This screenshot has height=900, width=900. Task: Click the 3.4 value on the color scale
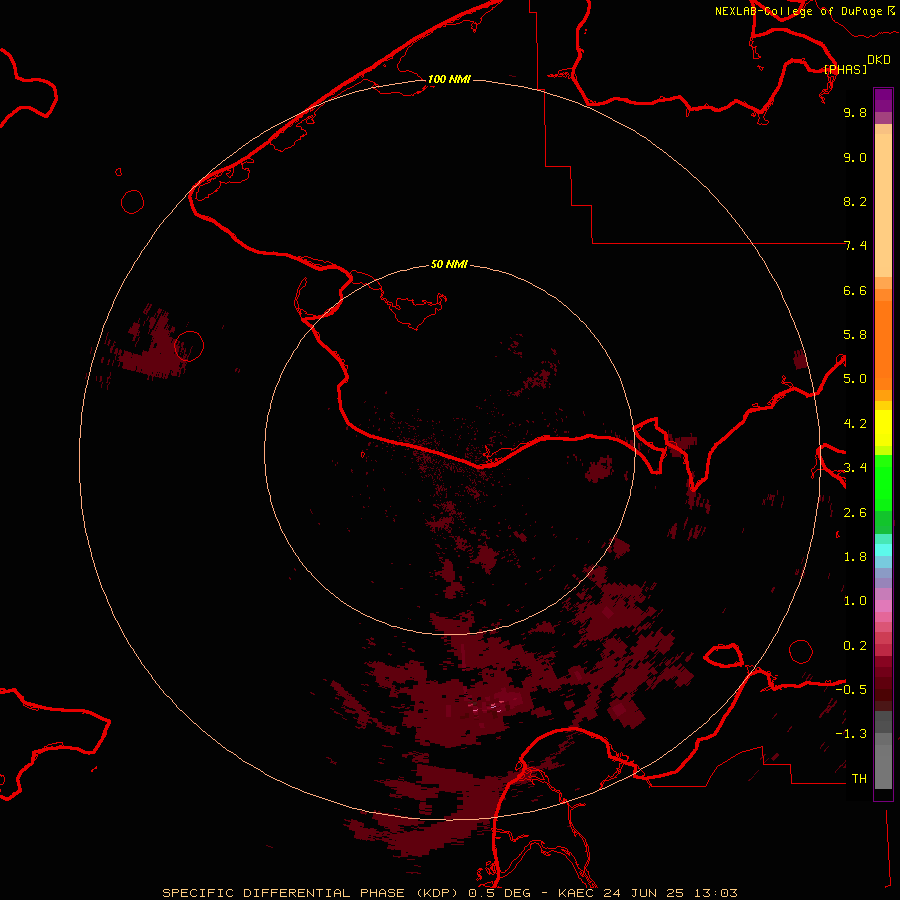(855, 468)
